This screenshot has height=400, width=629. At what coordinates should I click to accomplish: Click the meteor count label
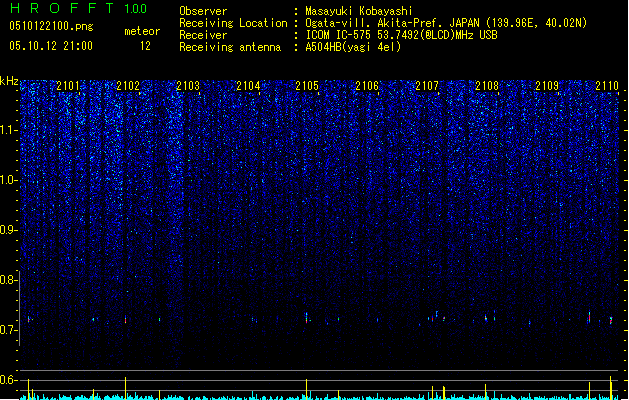pos(142,31)
